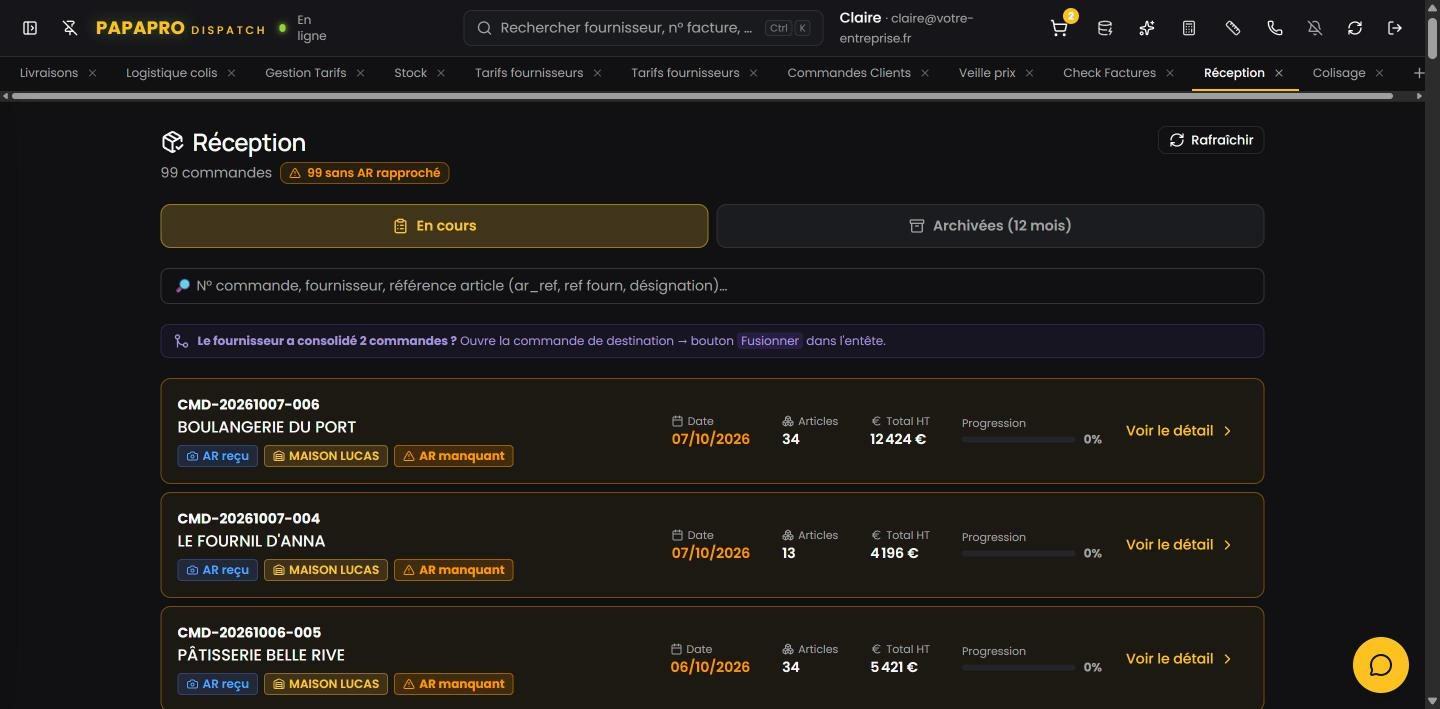Close the Stock tab
The image size is (1440, 709).
coord(440,73)
